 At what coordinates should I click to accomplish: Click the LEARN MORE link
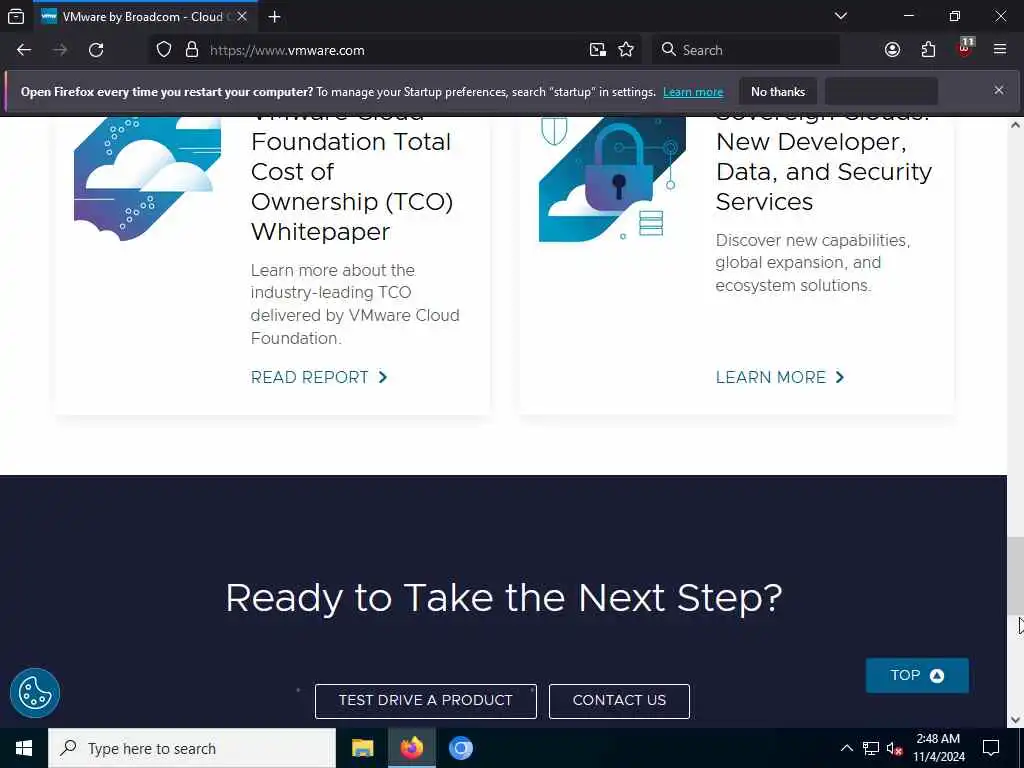(x=780, y=377)
